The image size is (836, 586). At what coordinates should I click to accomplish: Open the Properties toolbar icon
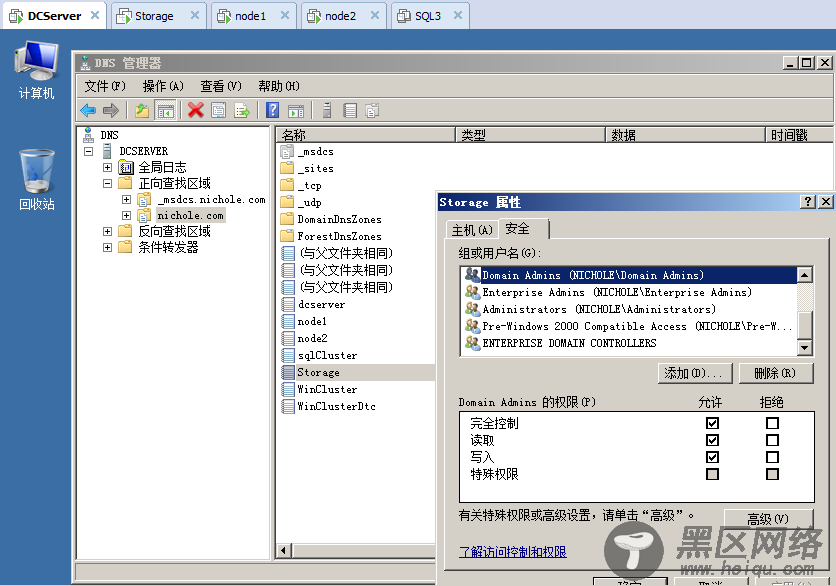coord(219,110)
